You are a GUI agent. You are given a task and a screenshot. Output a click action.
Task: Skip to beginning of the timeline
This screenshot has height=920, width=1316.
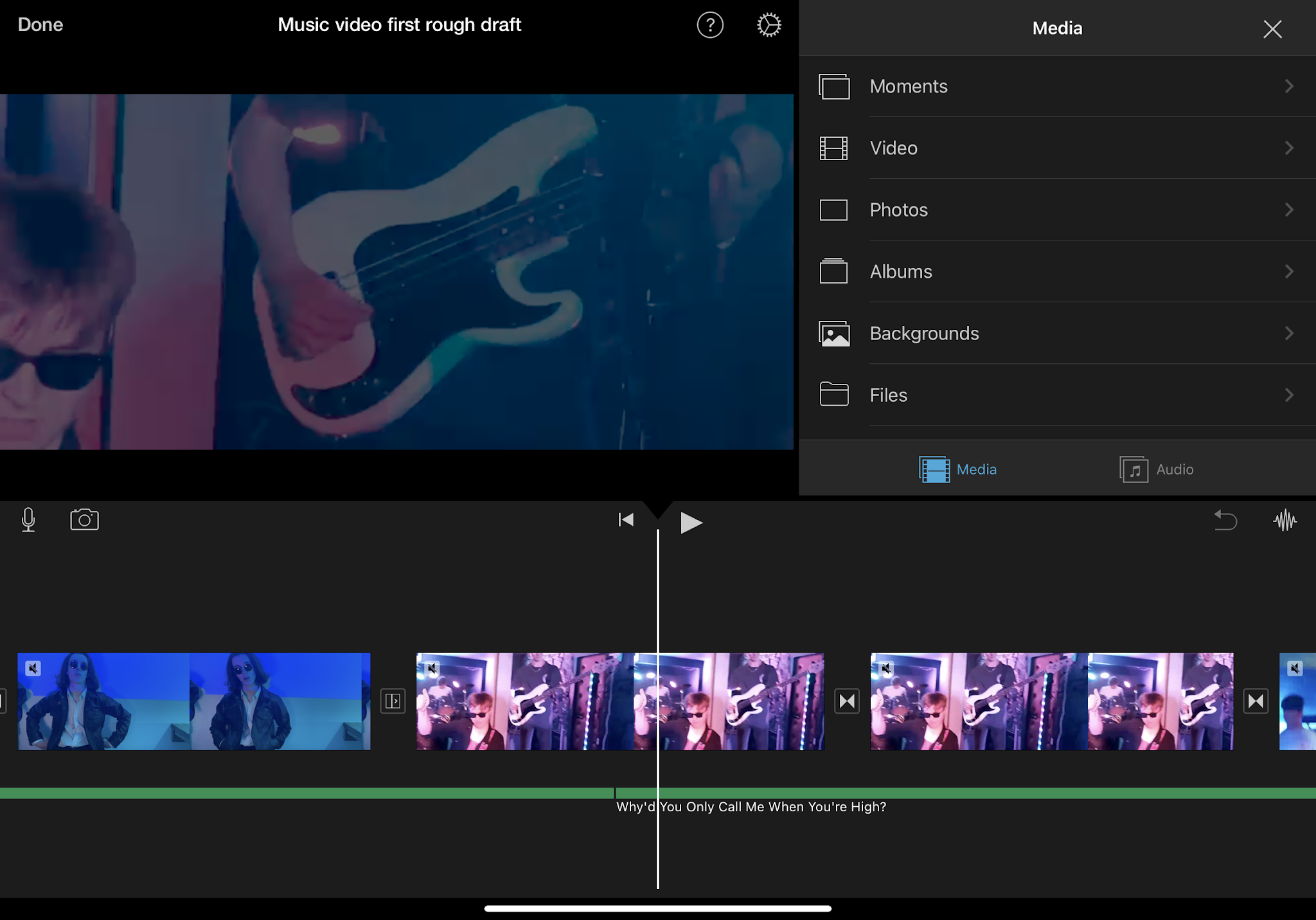click(x=626, y=519)
